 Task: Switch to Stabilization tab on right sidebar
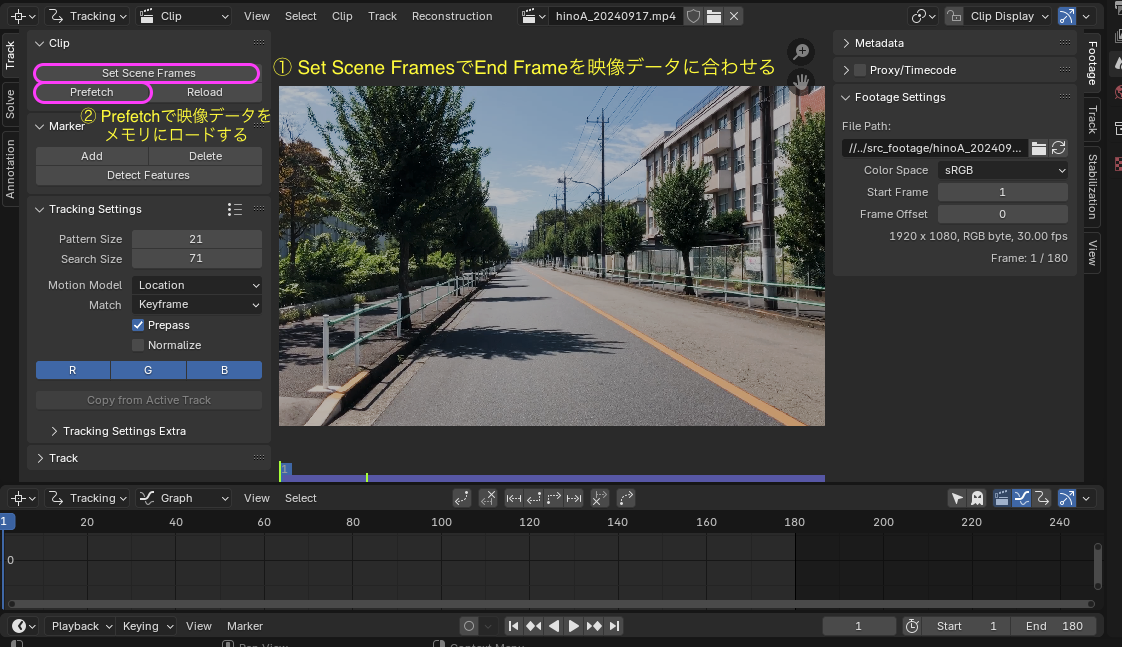click(1093, 186)
